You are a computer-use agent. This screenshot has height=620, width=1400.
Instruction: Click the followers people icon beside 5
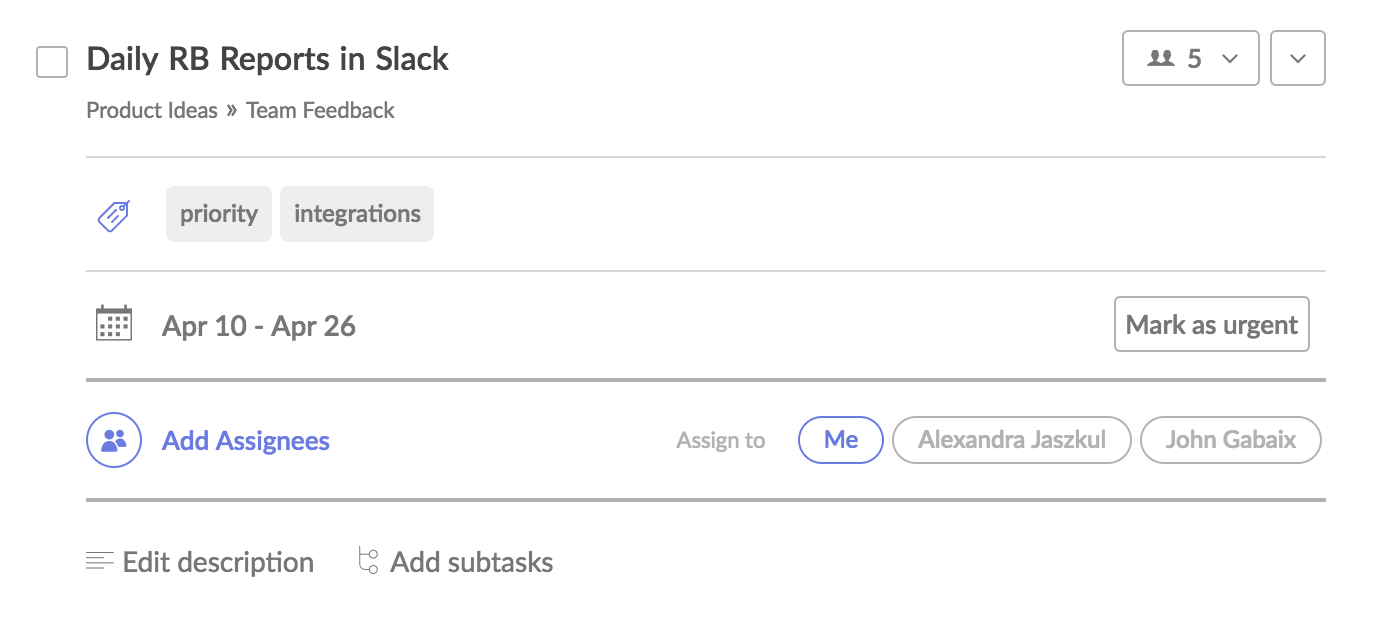click(x=1160, y=59)
